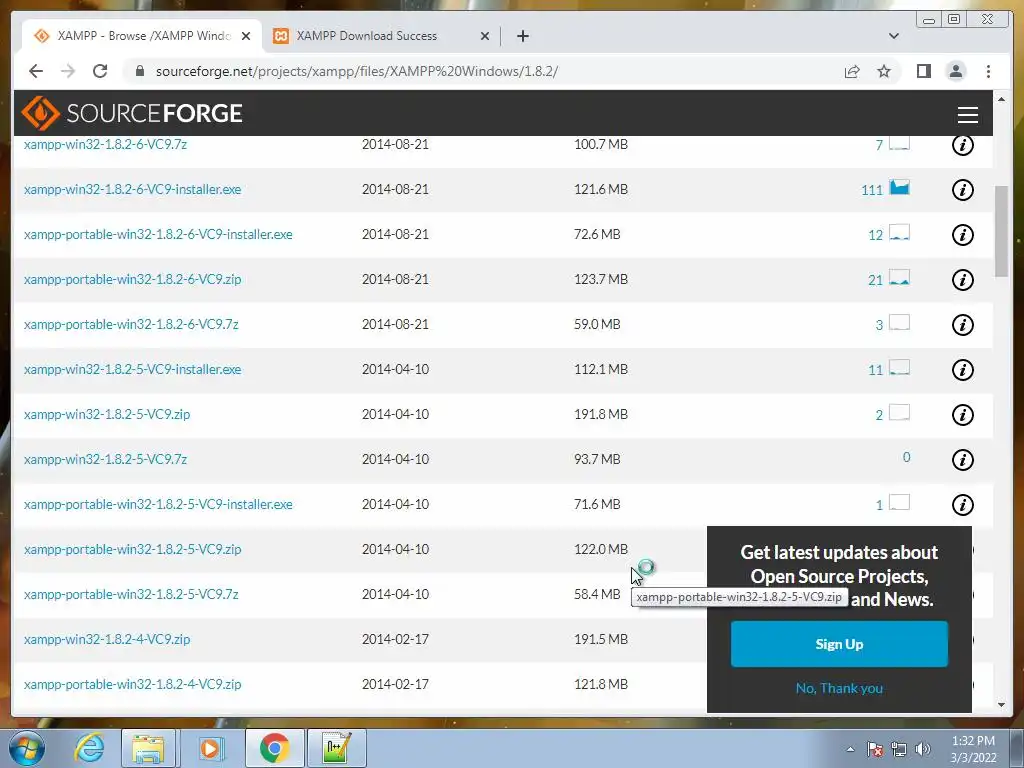Go back in browser history
1024x768 pixels.
point(36,71)
